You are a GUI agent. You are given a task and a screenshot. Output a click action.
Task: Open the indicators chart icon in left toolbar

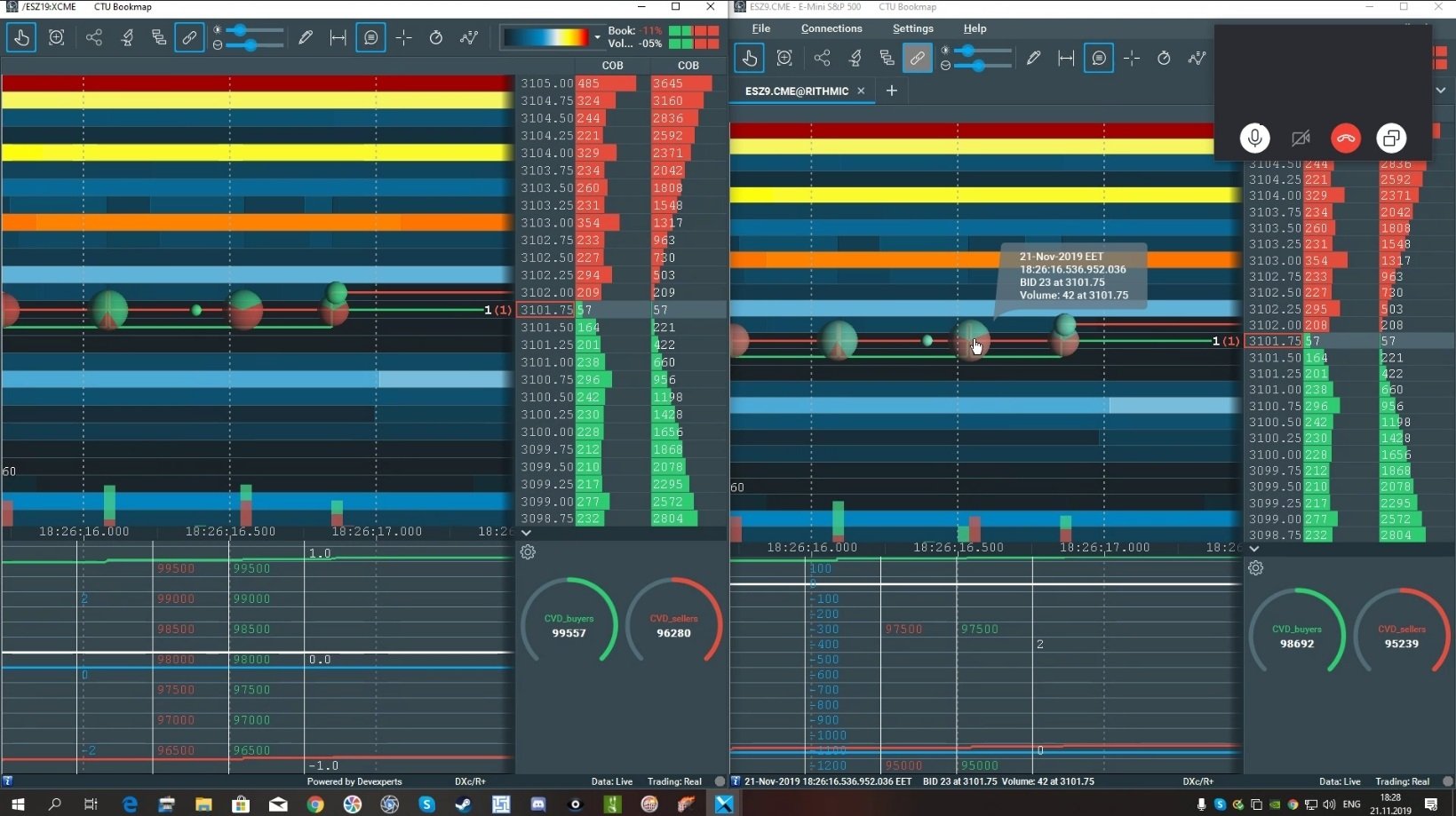(x=469, y=37)
